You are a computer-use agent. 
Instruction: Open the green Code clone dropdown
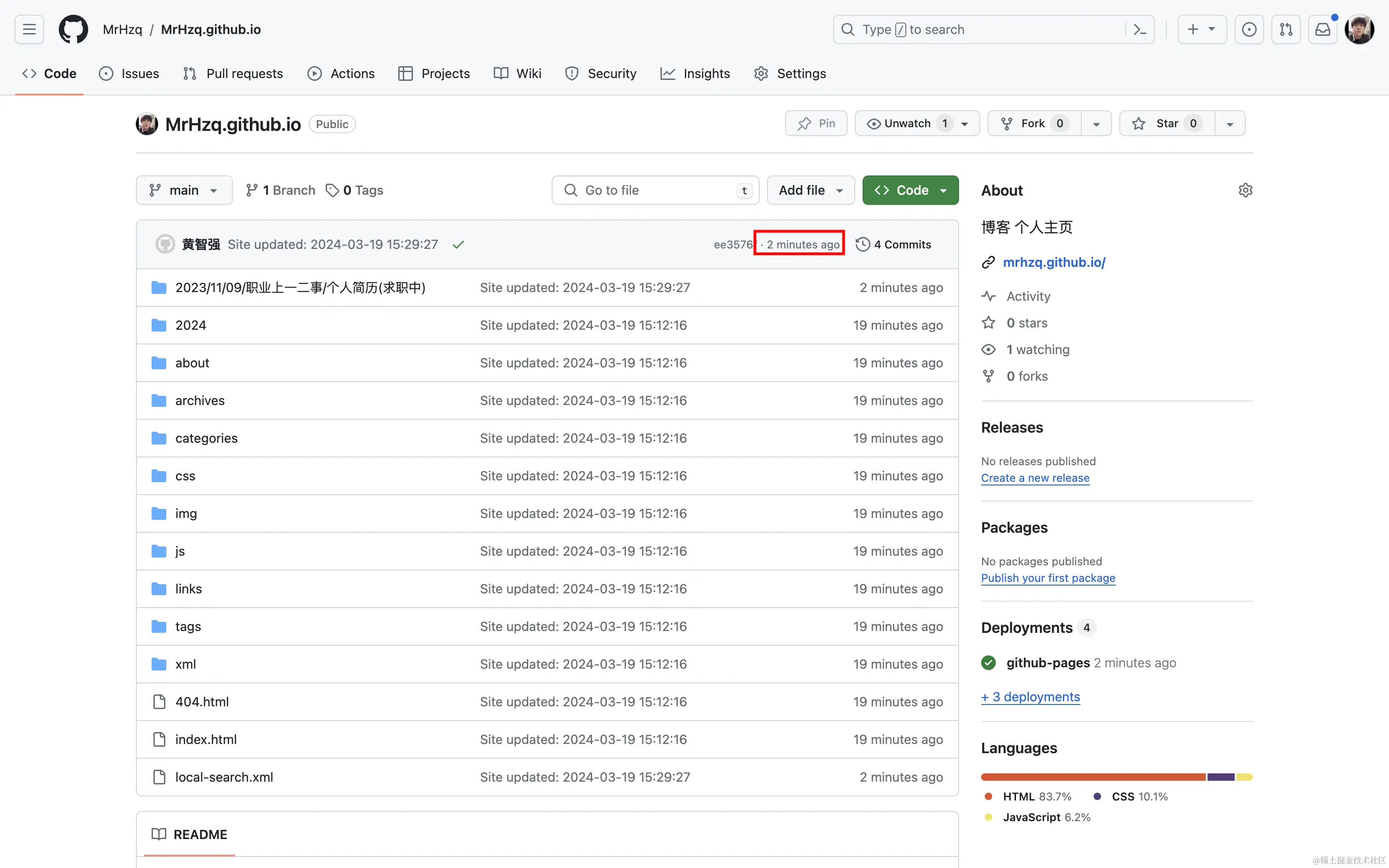coord(910,190)
